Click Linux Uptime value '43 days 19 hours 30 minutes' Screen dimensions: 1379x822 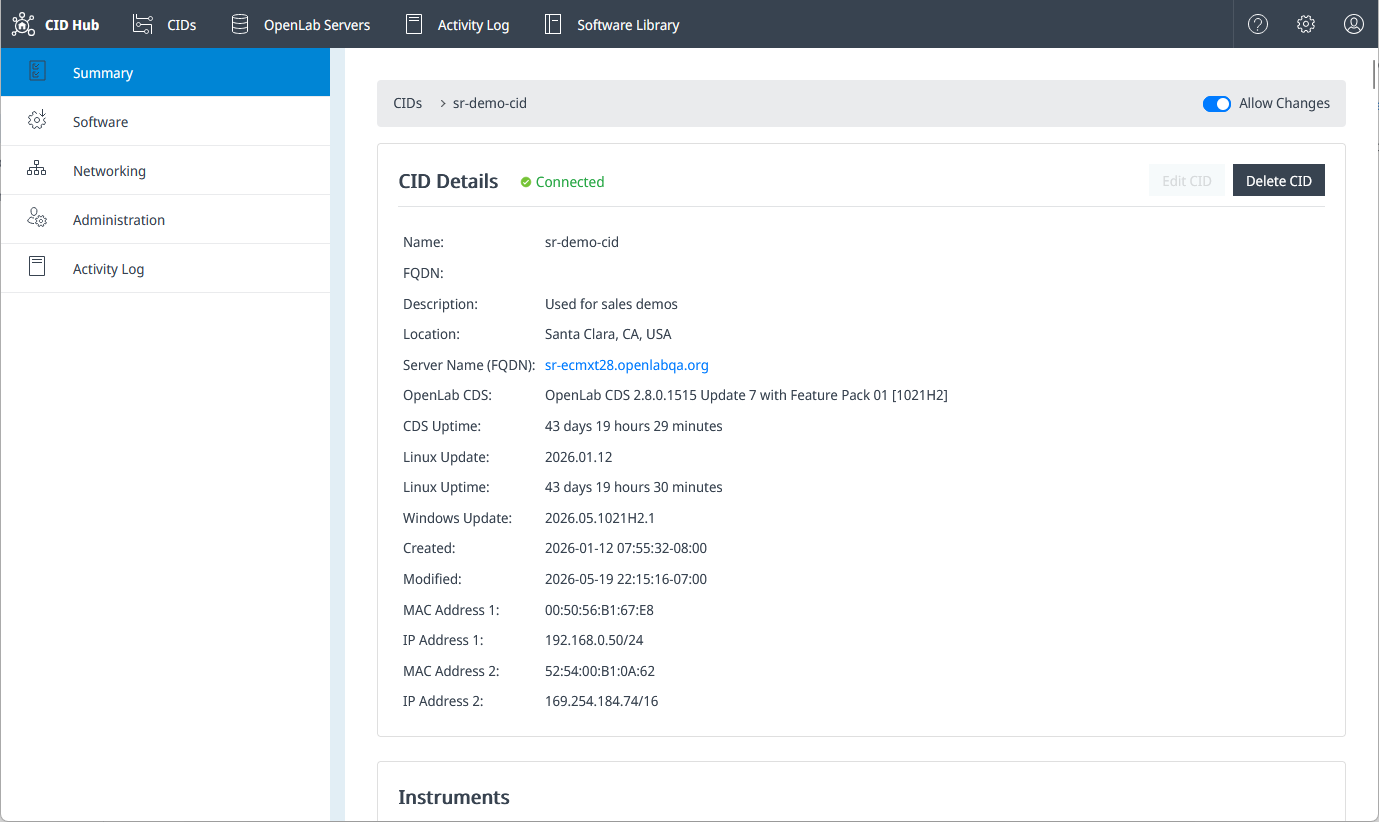pyautogui.click(x=634, y=487)
